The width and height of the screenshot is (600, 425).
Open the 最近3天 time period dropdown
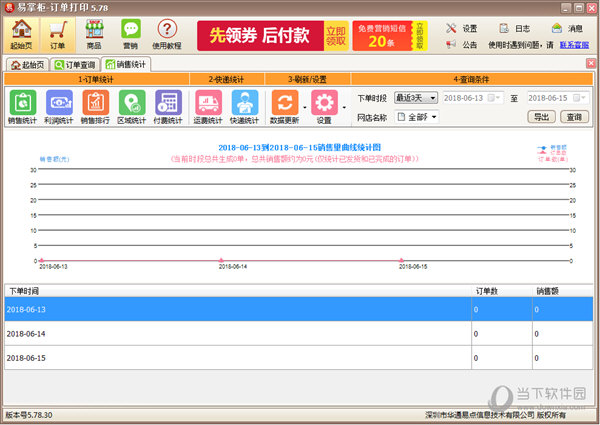(416, 98)
